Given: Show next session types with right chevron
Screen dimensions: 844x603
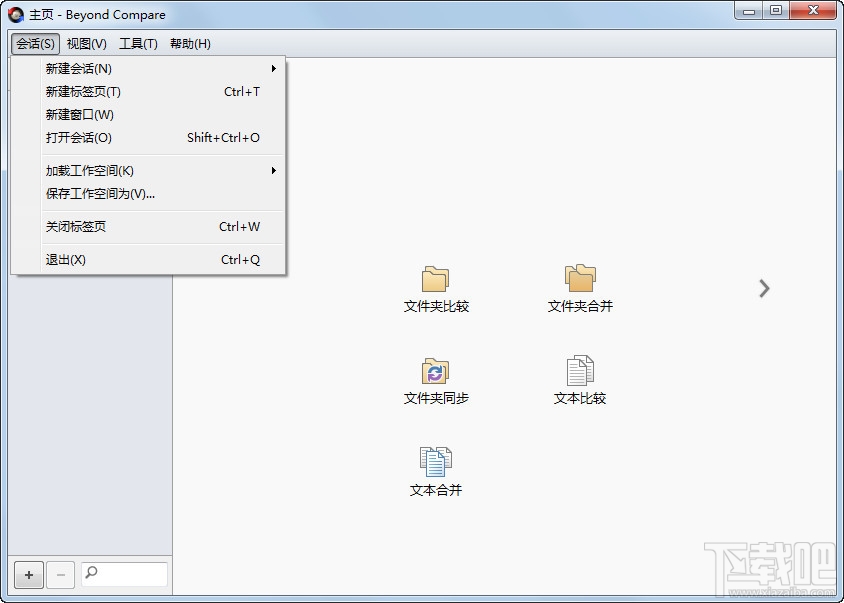Looking at the screenshot, I should coord(764,289).
